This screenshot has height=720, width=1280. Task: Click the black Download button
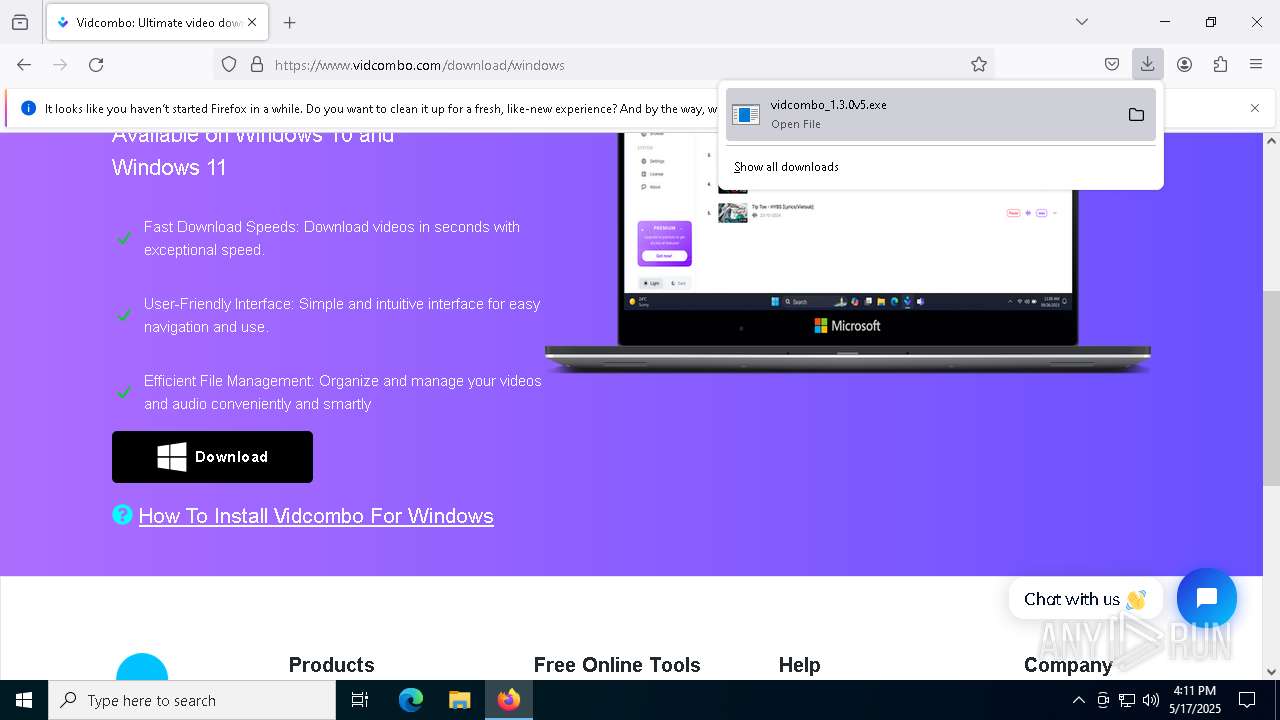[x=212, y=457]
